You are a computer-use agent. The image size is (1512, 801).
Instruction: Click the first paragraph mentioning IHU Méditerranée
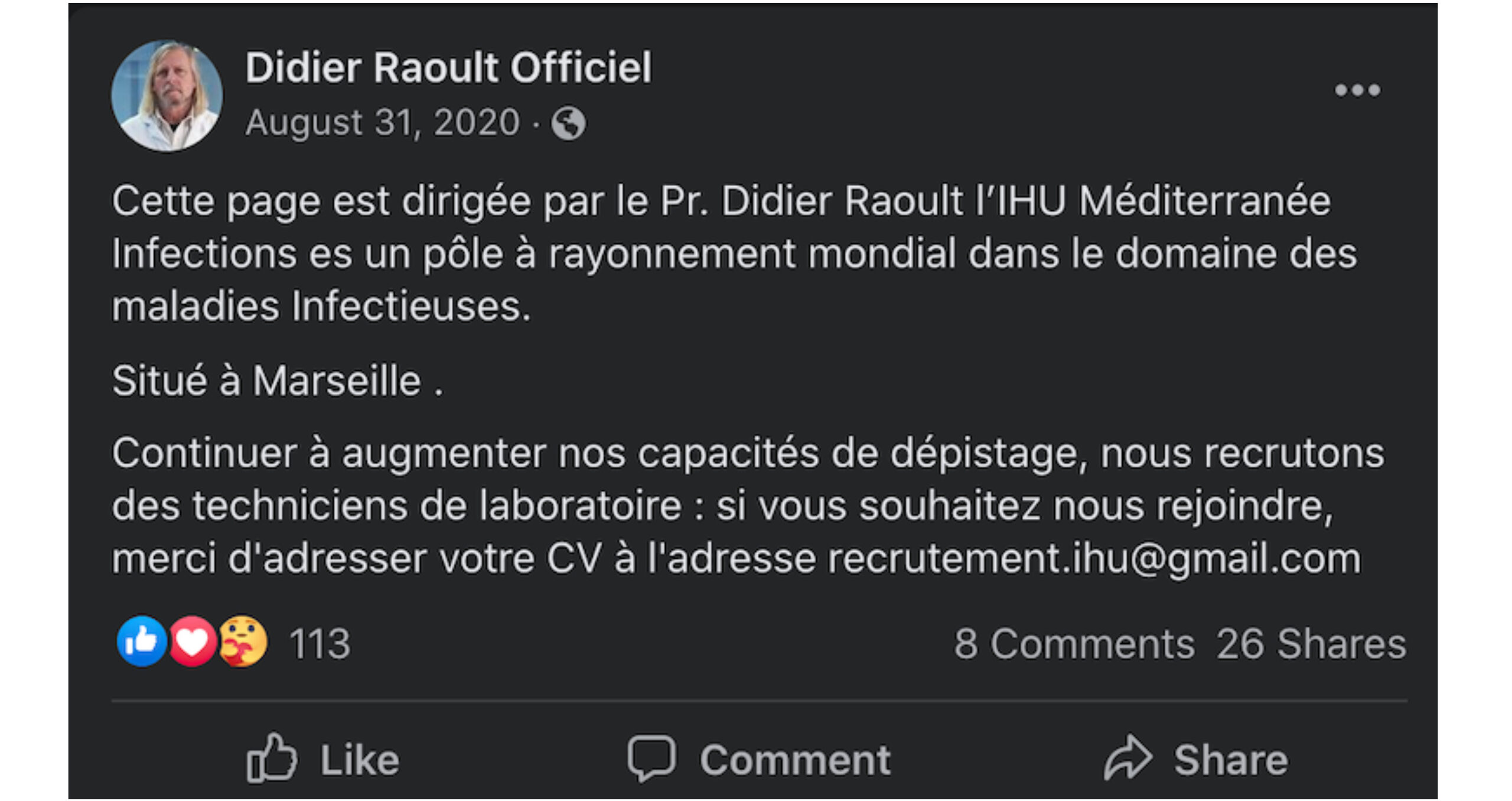734,253
